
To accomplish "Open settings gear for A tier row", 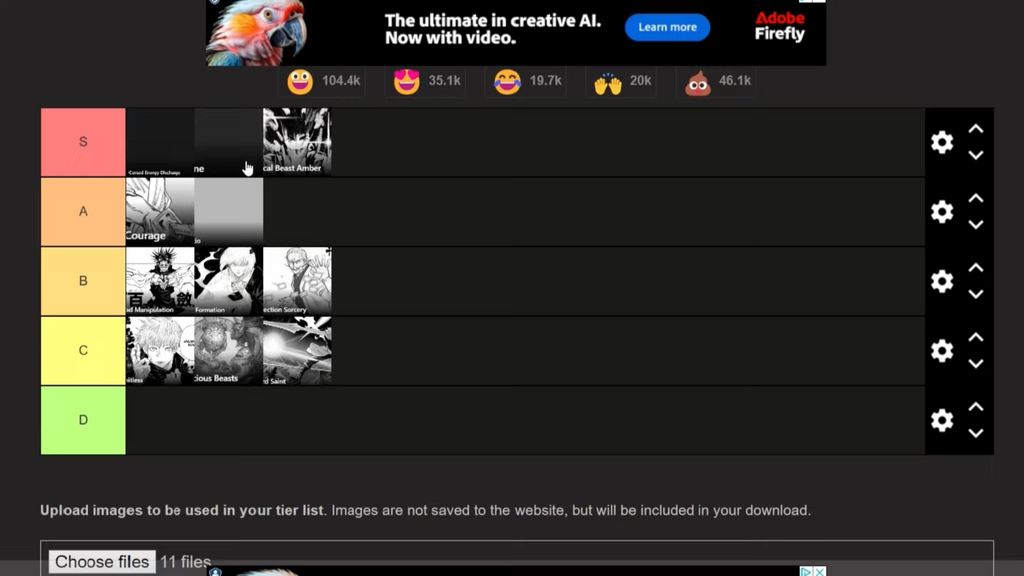I will 942,212.
